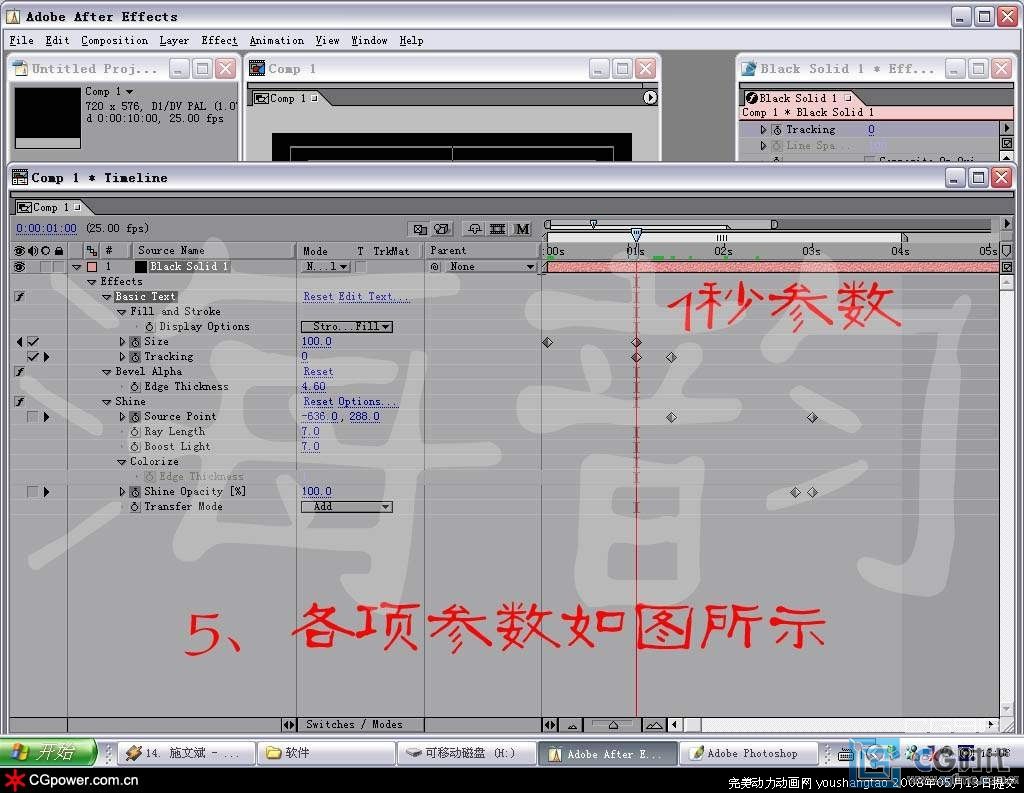
Task: Click the Hide Shy Layers button
Action: pyautogui.click(x=475, y=229)
